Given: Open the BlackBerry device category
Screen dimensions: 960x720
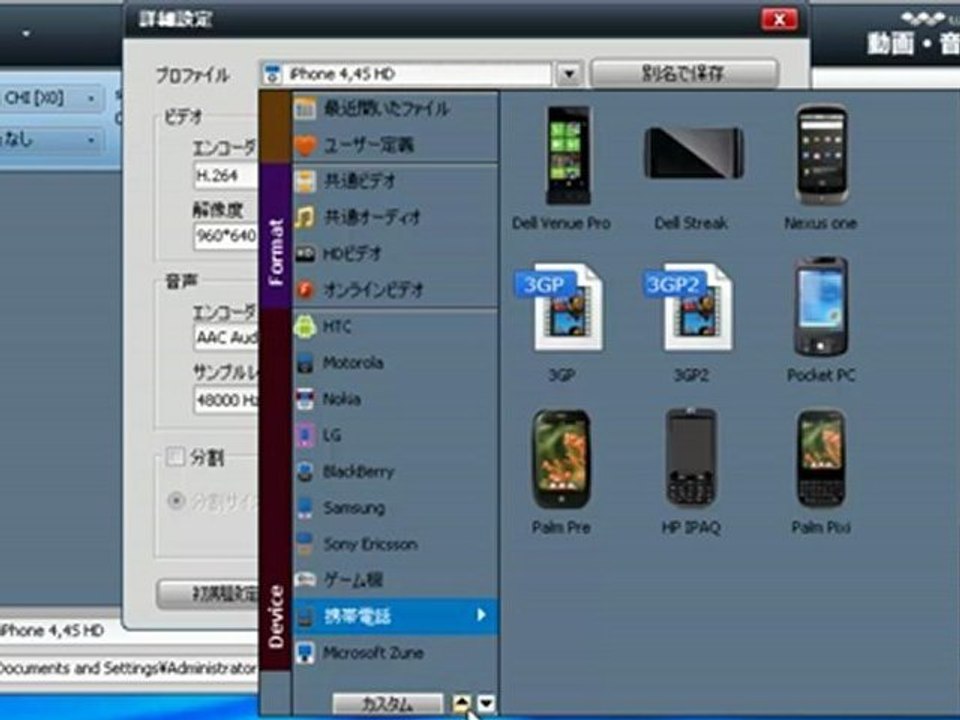Looking at the screenshot, I should tap(396, 471).
